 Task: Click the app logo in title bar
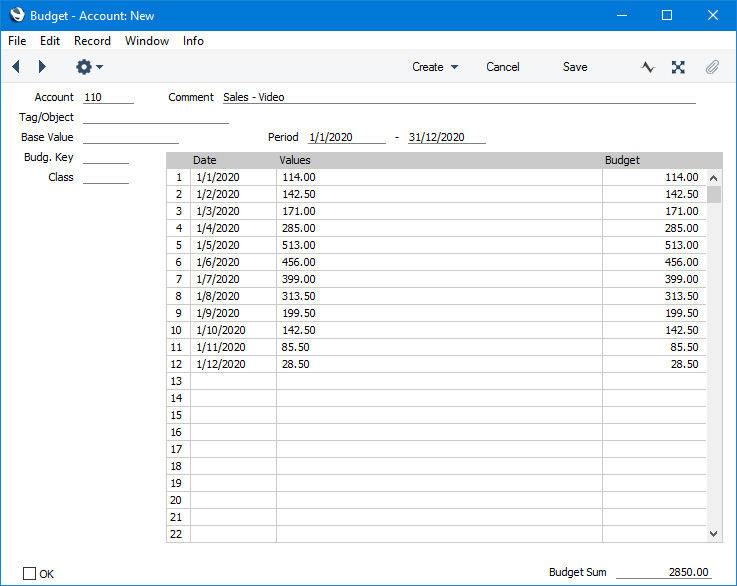16,15
